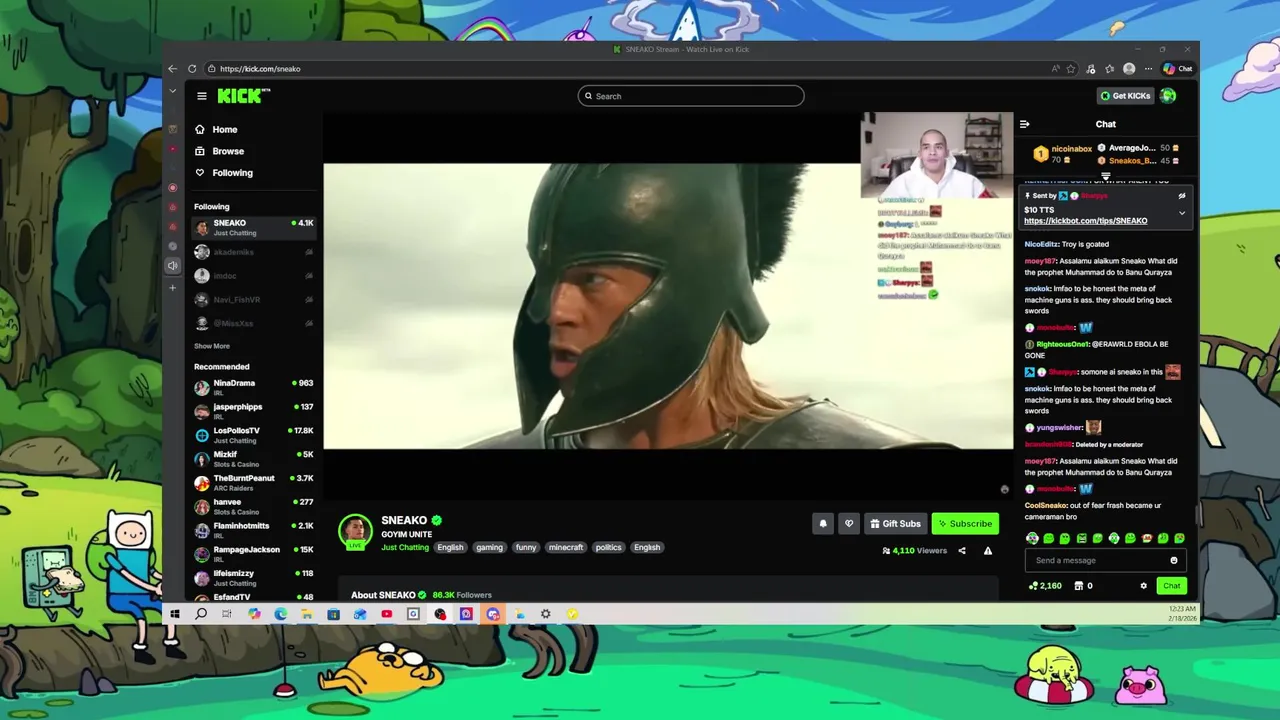Click the notification bell for SNEAKO
Image resolution: width=1280 pixels, height=720 pixels.
pyautogui.click(x=823, y=523)
